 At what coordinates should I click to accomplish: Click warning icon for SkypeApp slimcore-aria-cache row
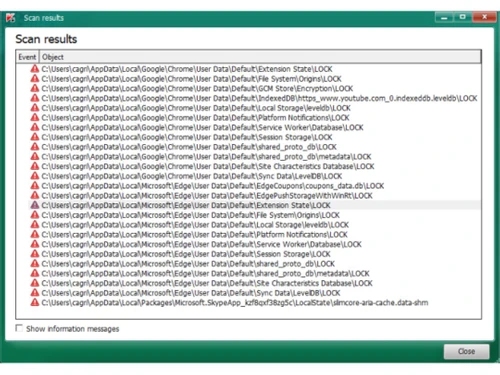pos(35,302)
